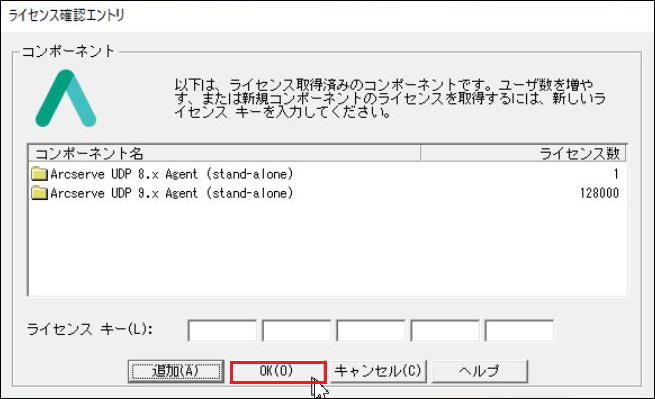The height and width of the screenshot is (399, 655).
Task: Select the Arcserve UDP 9.x Agent (stand-alone) row
Action: (327, 193)
